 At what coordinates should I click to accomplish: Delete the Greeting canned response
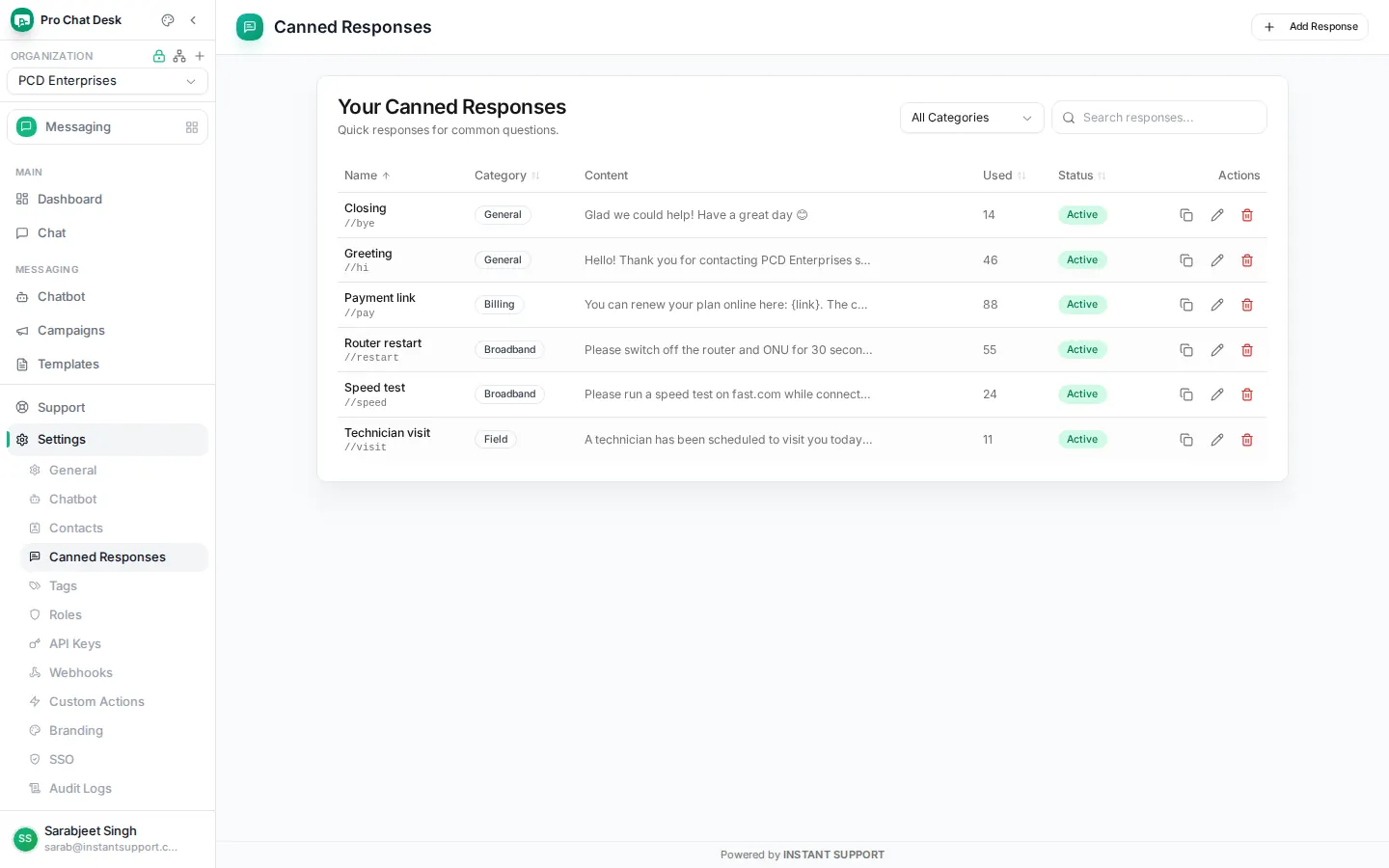pos(1247,260)
